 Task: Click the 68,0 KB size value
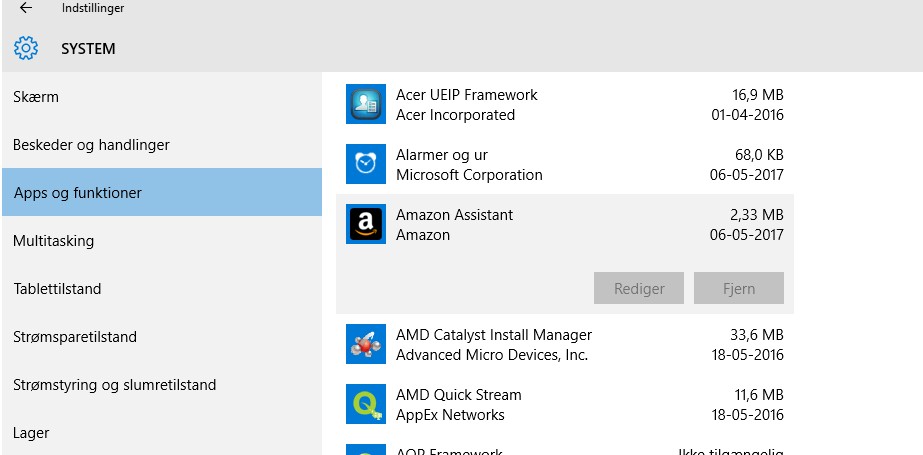coord(759,155)
